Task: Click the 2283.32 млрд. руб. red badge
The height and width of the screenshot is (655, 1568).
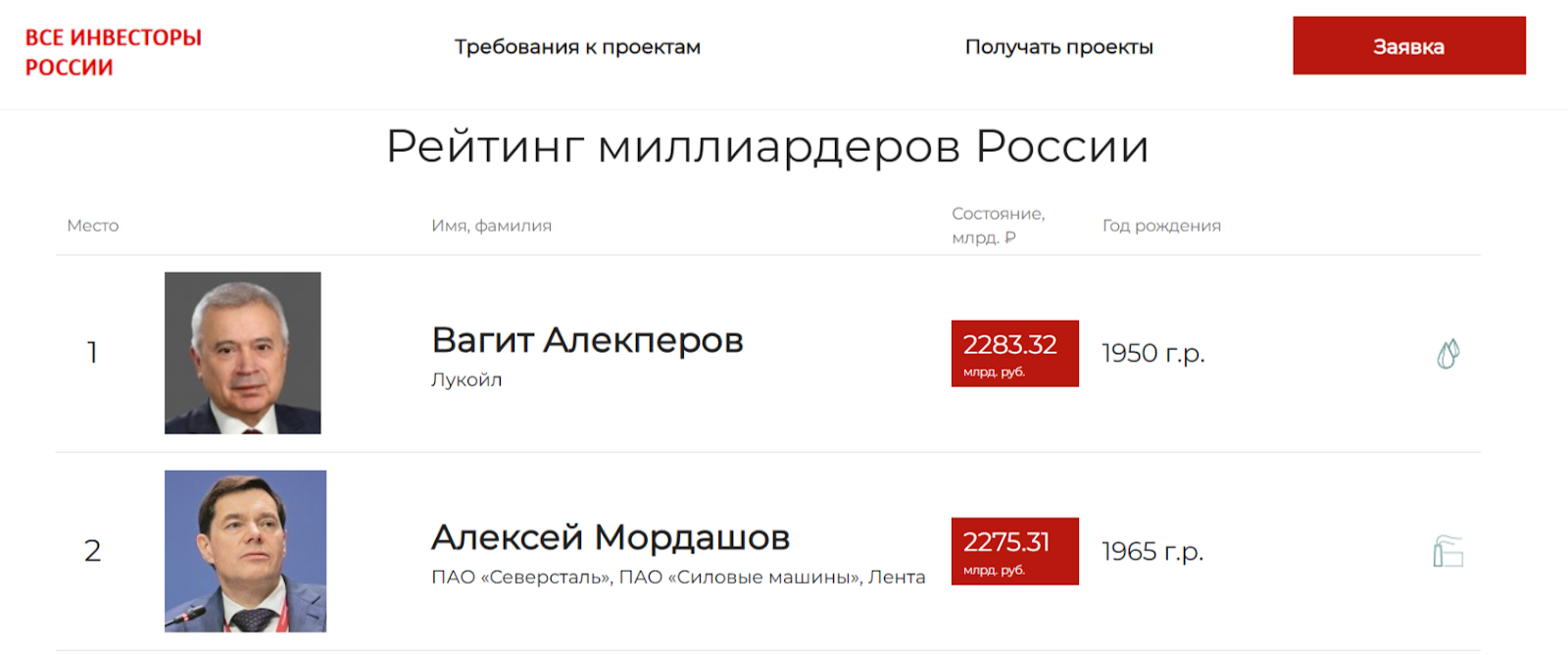Action: pos(1014,353)
